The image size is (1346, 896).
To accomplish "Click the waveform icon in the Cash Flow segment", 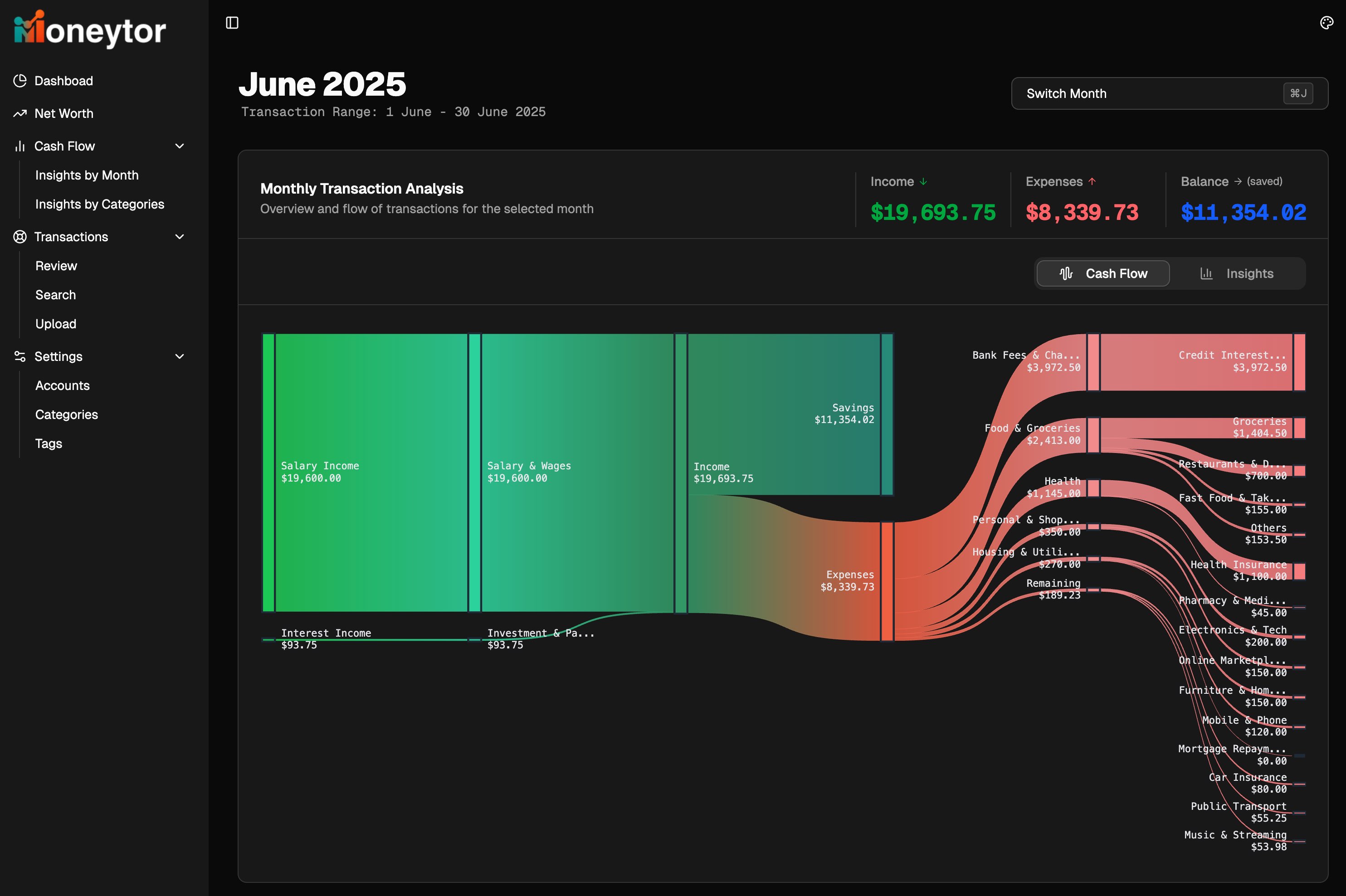I will [x=1067, y=273].
